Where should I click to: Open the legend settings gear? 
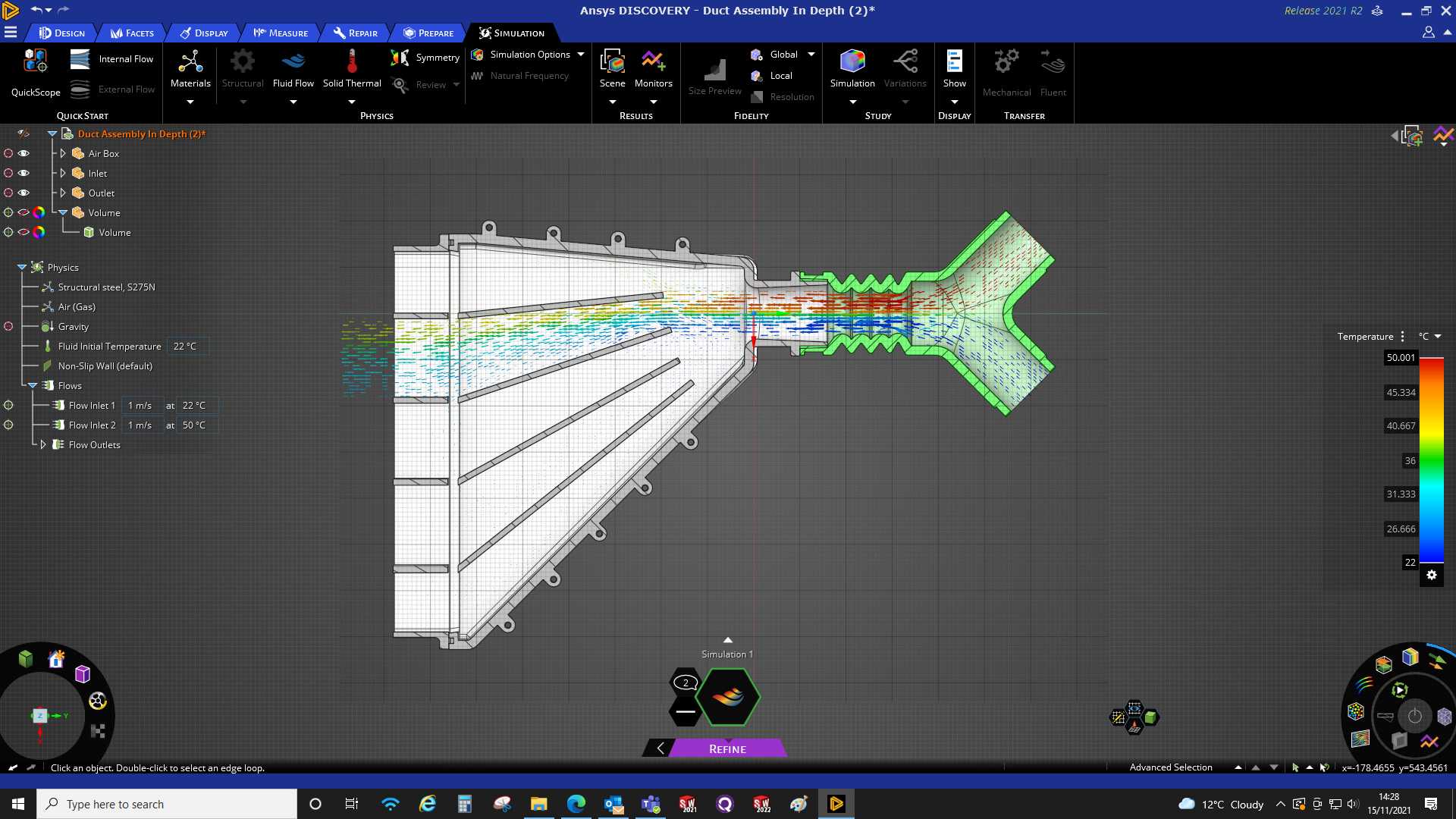point(1432,576)
